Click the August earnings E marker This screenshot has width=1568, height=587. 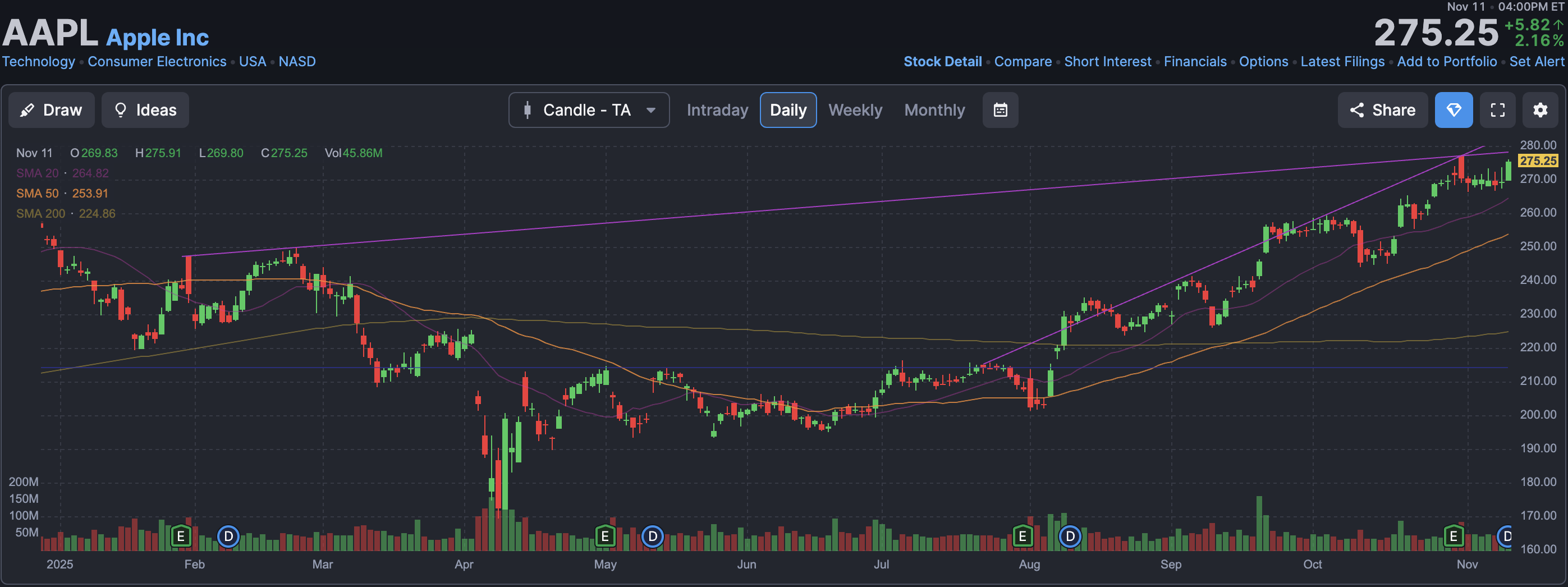pos(1023,536)
